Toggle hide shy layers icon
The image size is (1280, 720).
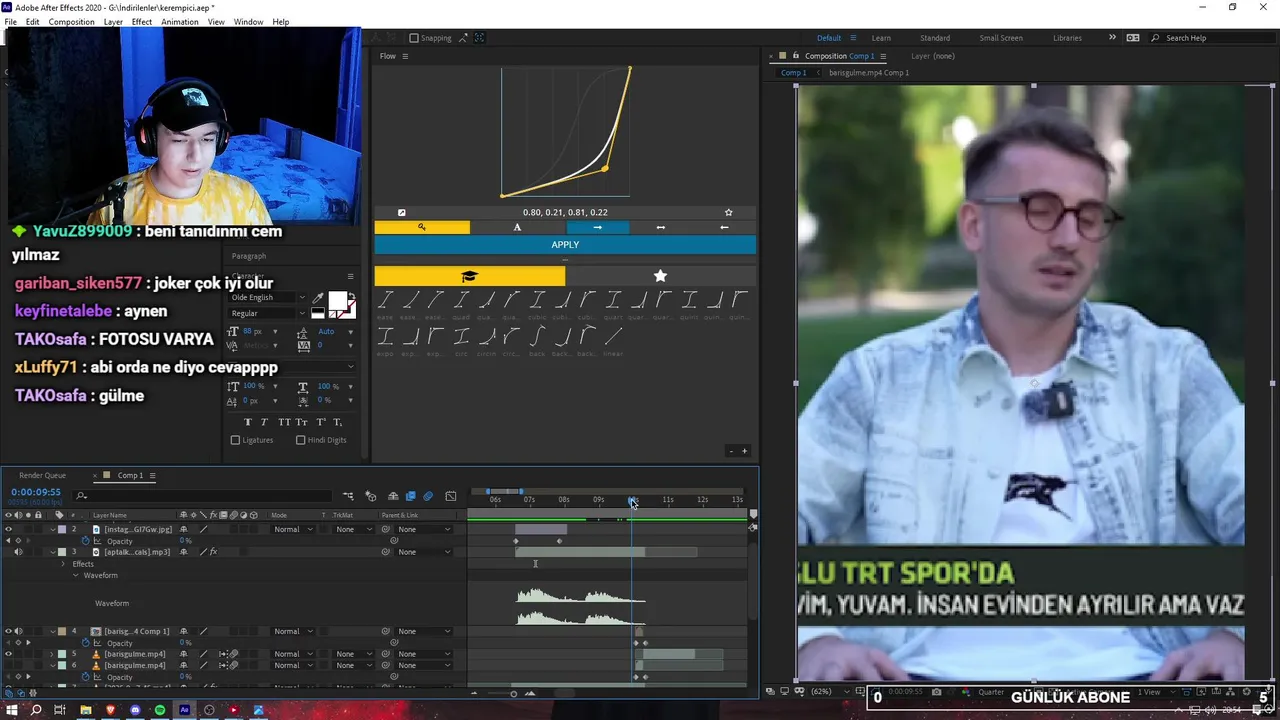(393, 496)
